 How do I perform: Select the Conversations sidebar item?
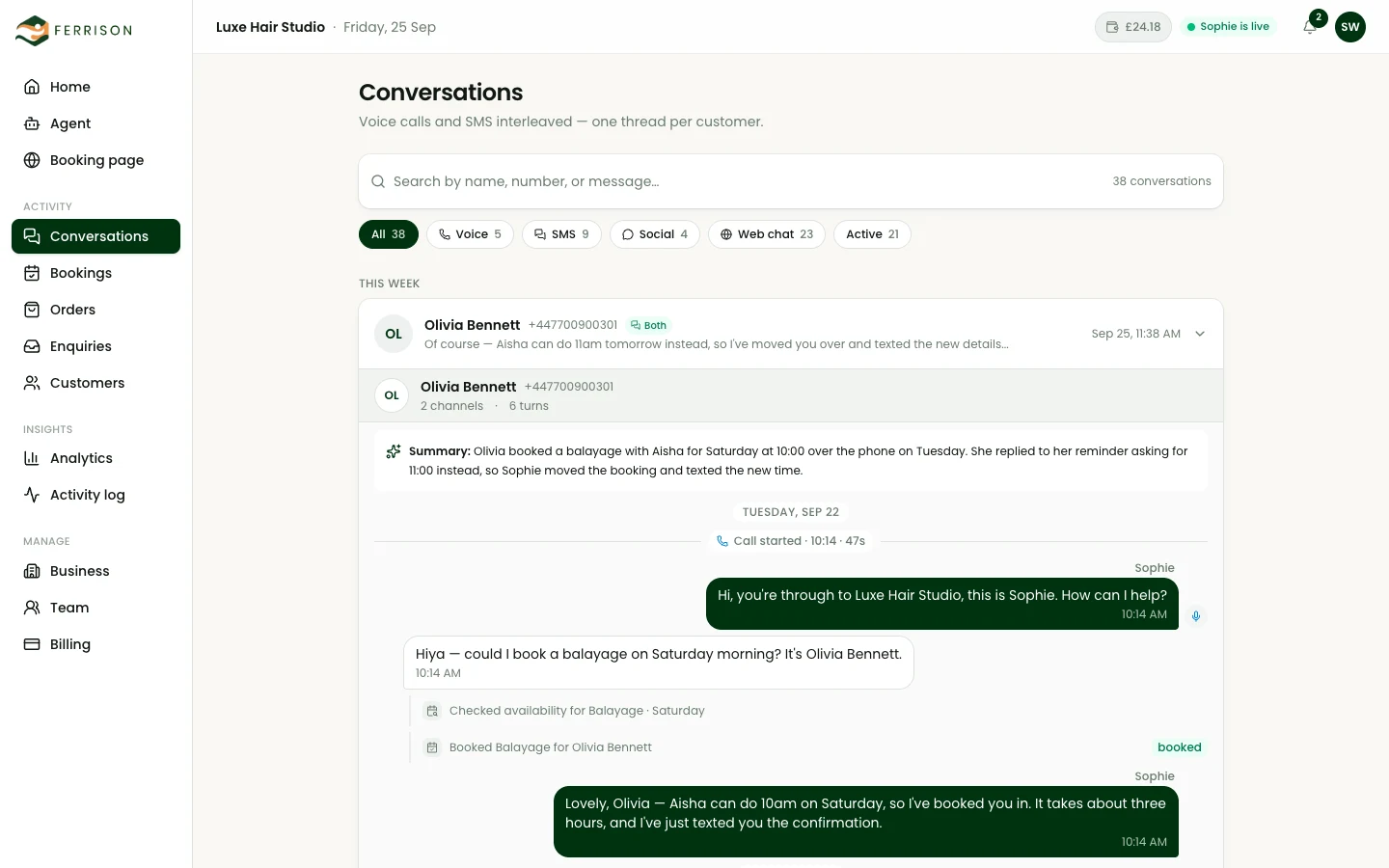(x=95, y=236)
